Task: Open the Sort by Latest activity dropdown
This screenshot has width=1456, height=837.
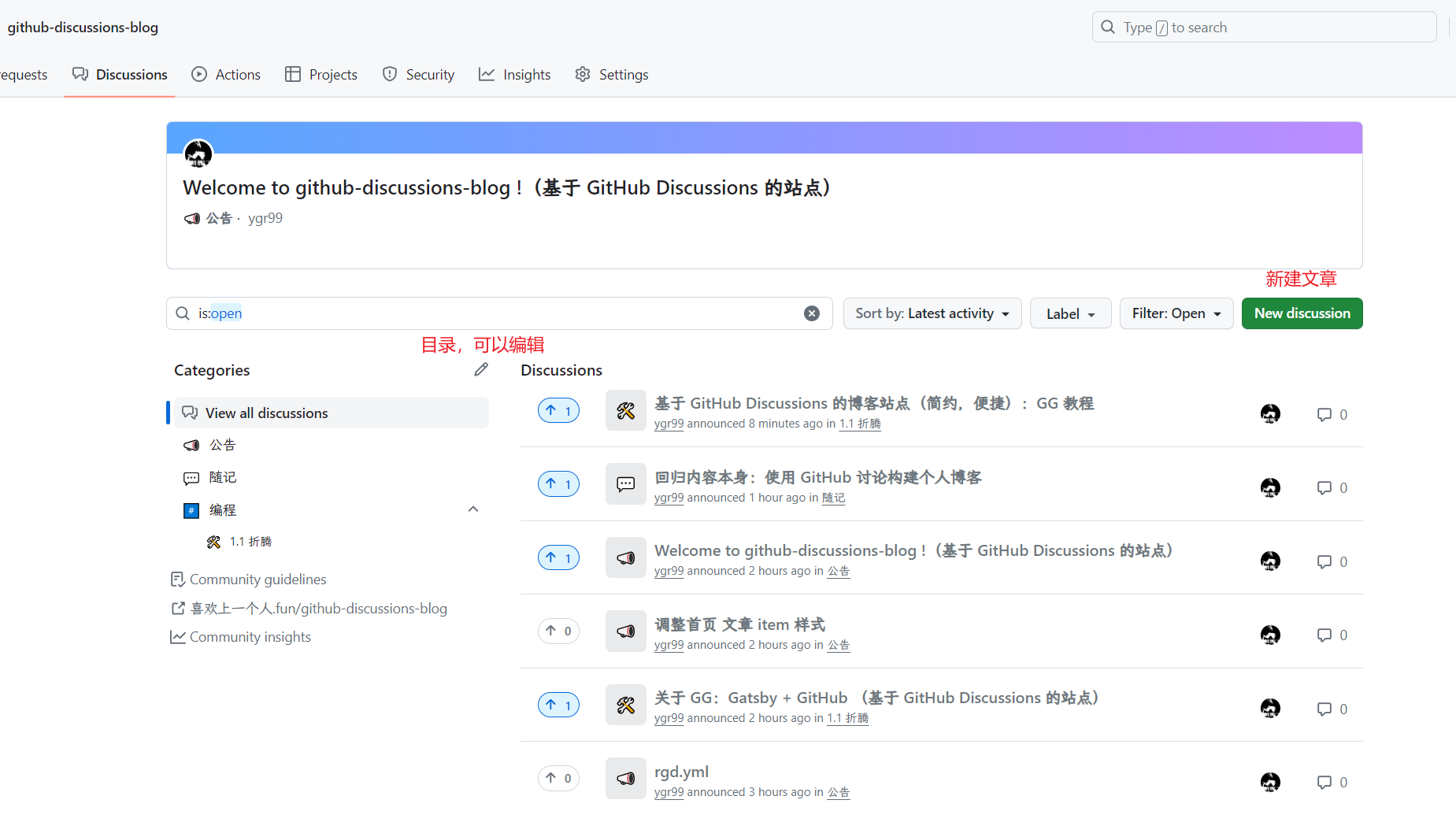Action: point(932,313)
